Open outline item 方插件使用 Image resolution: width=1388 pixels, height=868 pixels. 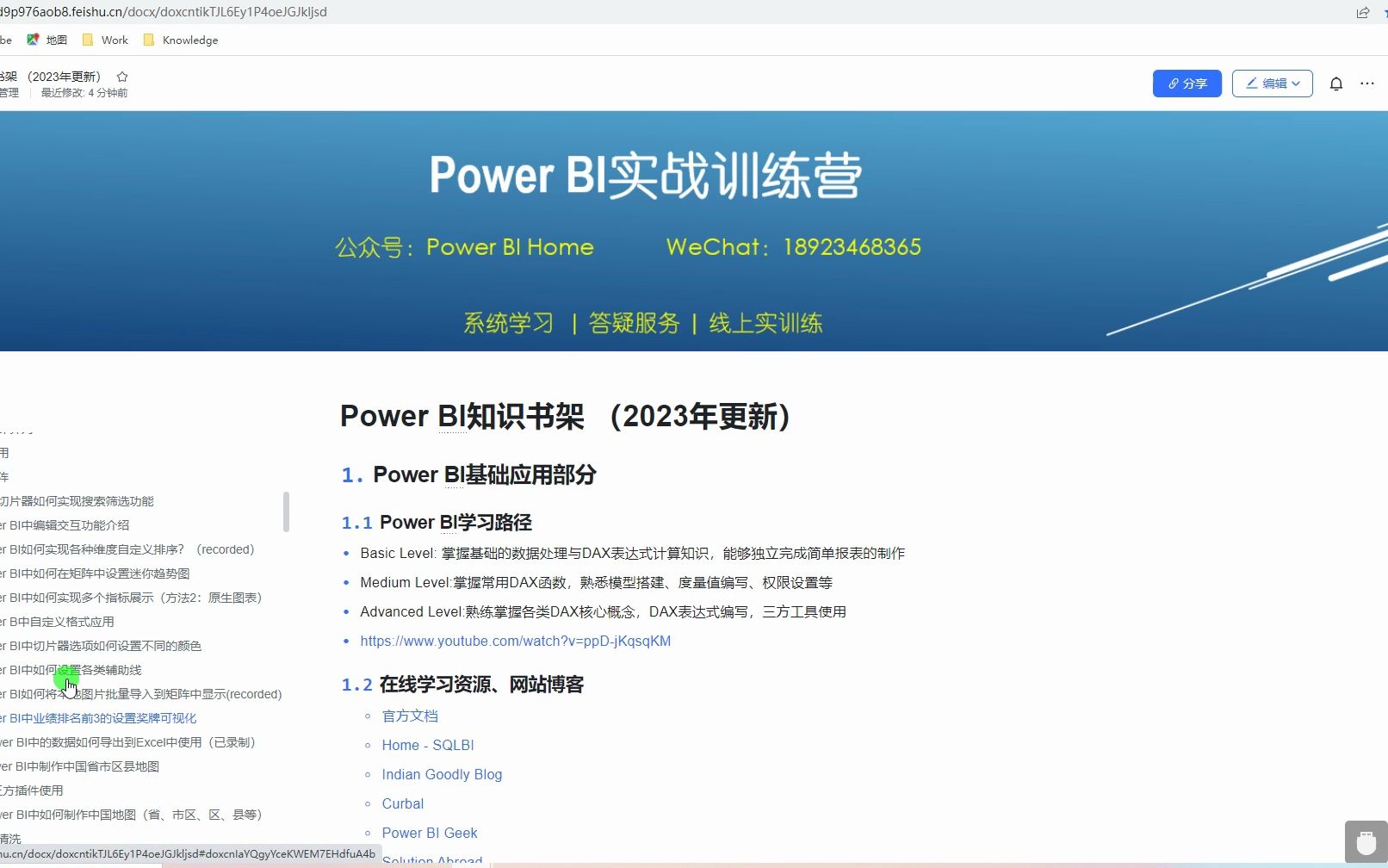coord(32,790)
